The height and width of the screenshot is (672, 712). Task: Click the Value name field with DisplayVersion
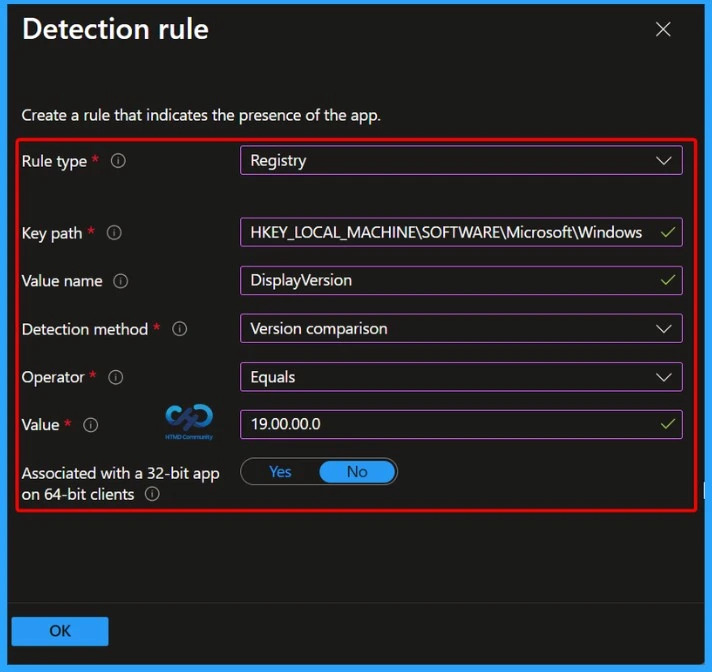click(x=461, y=281)
